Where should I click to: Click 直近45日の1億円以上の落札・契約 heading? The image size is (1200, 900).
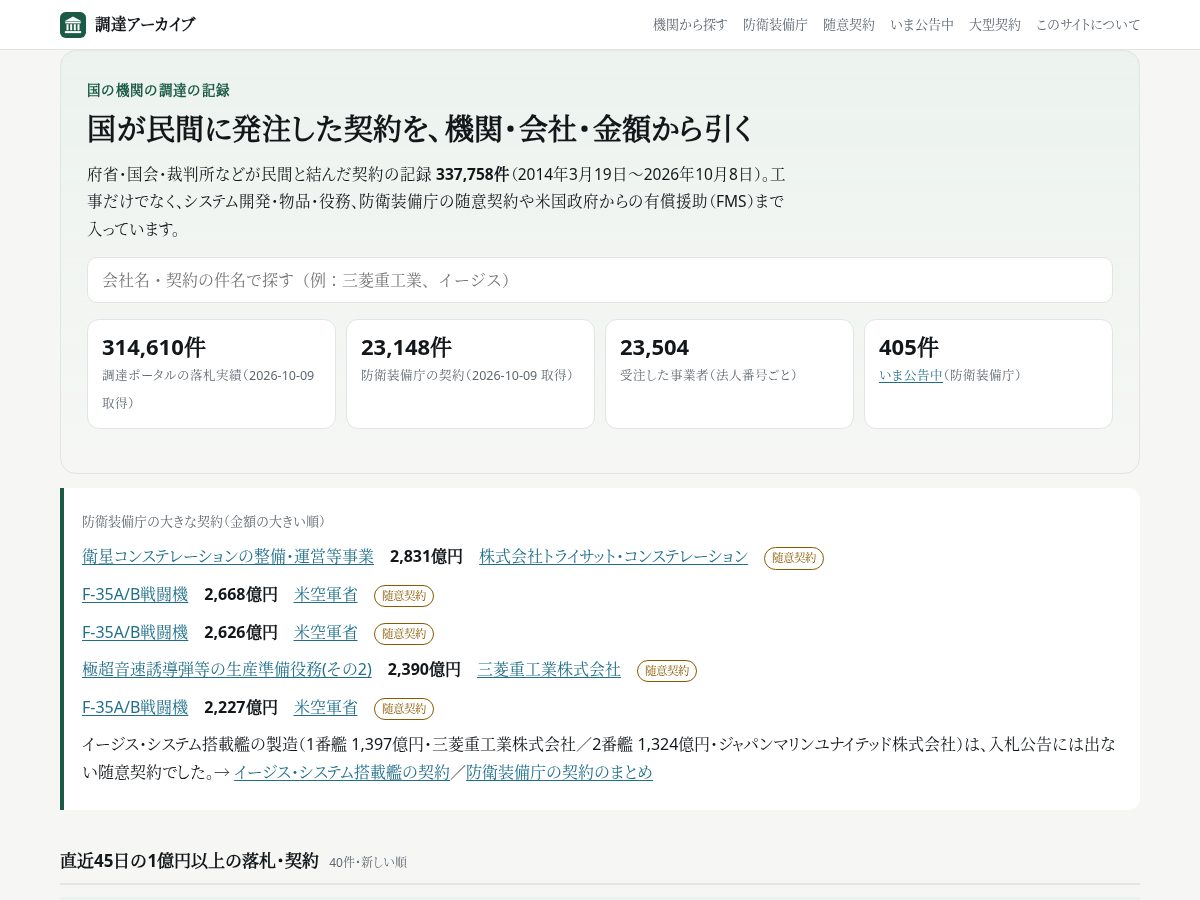(x=189, y=861)
